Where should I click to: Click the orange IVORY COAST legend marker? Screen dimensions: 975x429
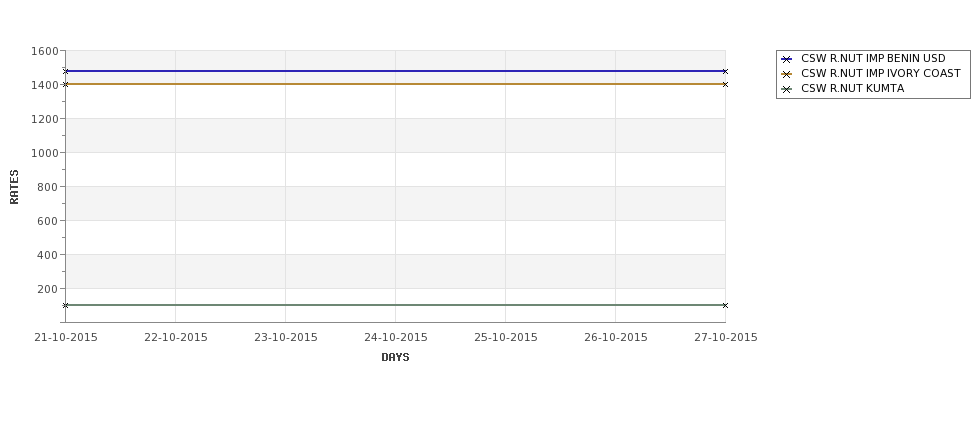pyautogui.click(x=786, y=74)
